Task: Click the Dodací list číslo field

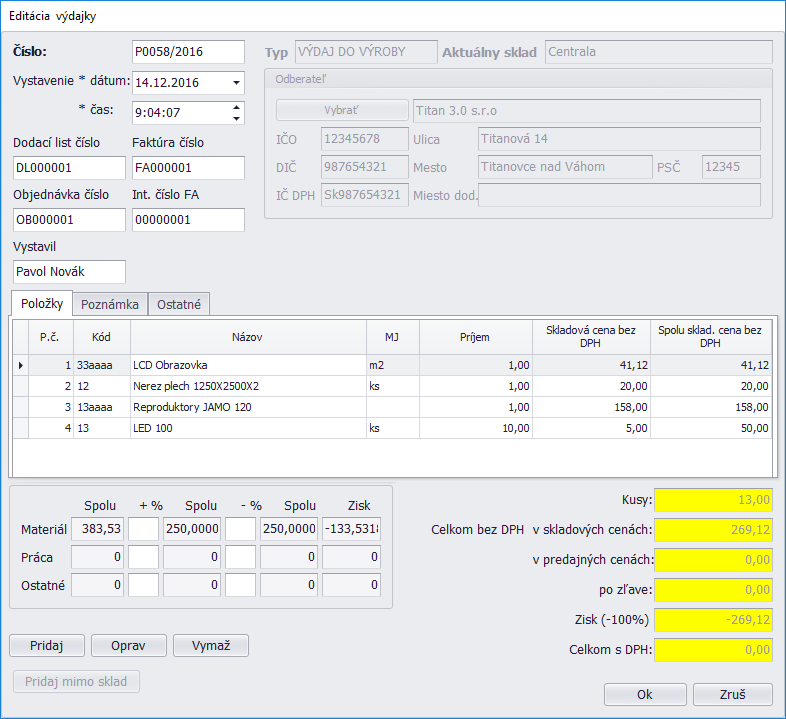Action: point(69,168)
